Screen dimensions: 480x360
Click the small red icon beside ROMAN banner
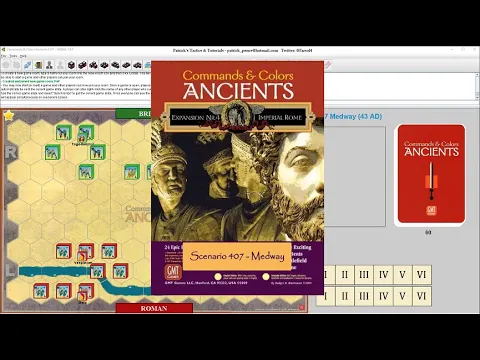[302, 307]
